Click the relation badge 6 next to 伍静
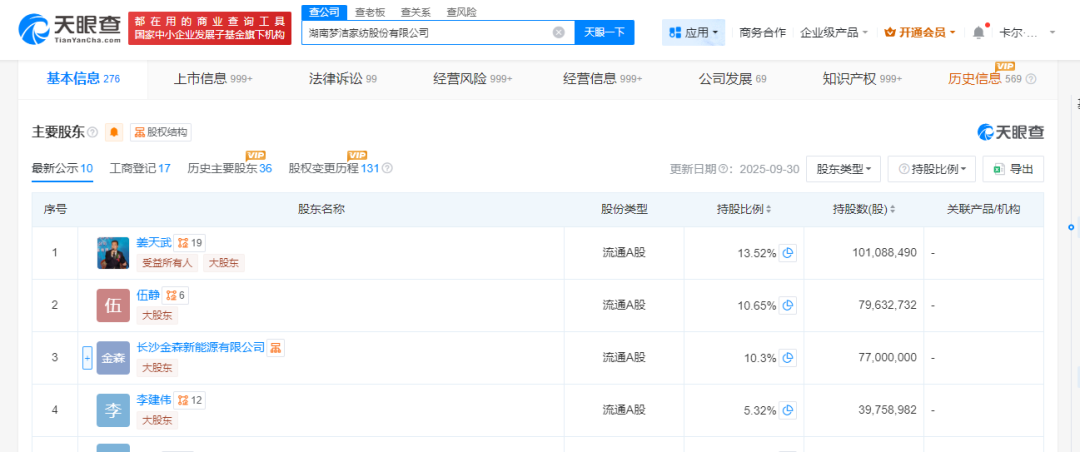1080x452 pixels. [175, 295]
